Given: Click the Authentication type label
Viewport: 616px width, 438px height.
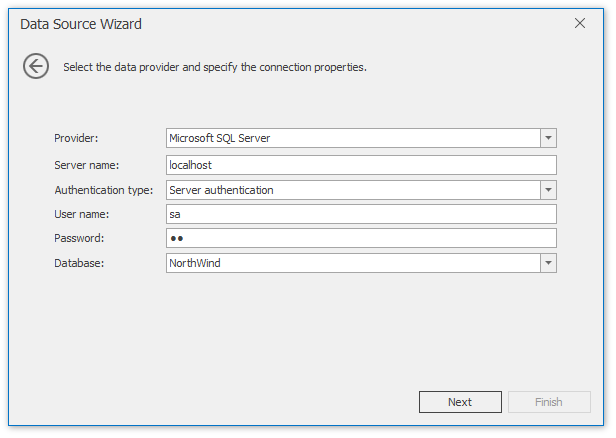Looking at the screenshot, I should pyautogui.click(x=104, y=190).
